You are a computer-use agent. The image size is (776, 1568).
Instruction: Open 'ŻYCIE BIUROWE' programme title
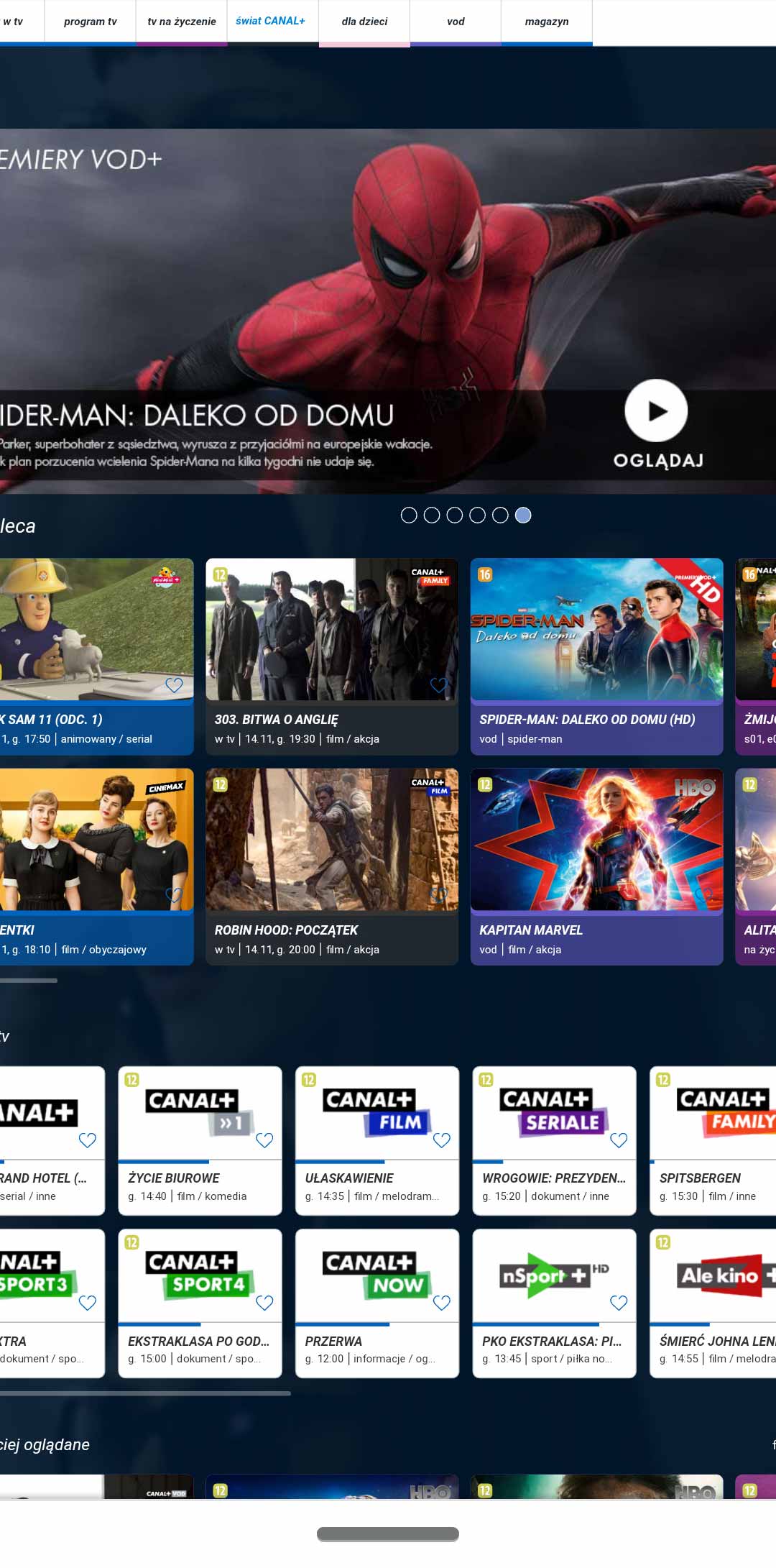[x=174, y=1178]
